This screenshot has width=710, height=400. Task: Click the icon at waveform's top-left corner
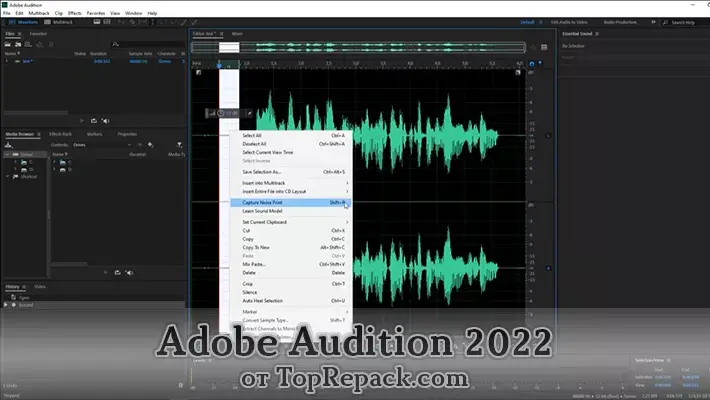[x=198, y=72]
